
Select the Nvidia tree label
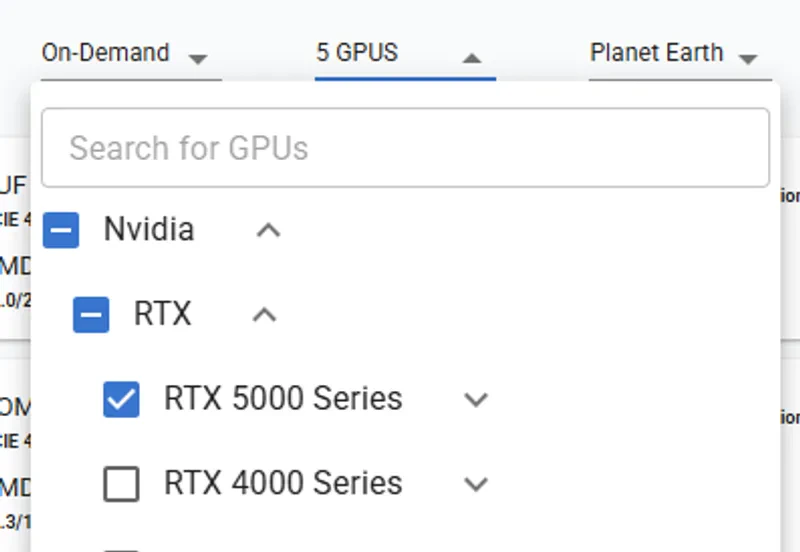(x=149, y=229)
